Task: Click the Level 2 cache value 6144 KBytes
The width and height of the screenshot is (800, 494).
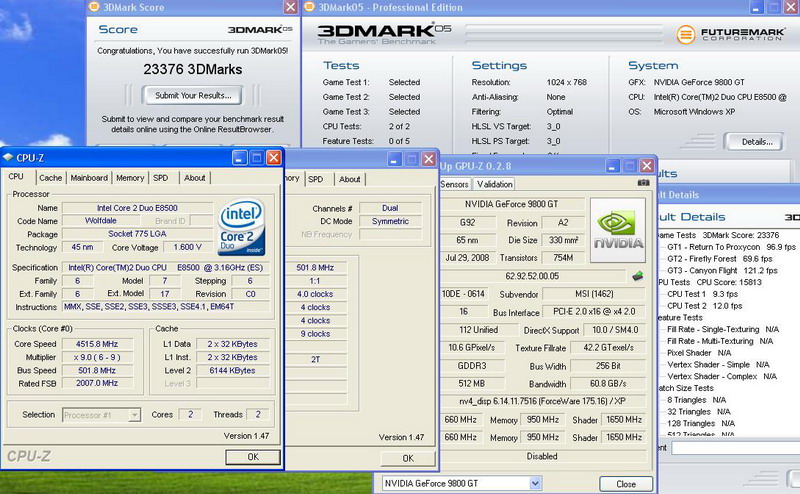Action: pyautogui.click(x=232, y=370)
